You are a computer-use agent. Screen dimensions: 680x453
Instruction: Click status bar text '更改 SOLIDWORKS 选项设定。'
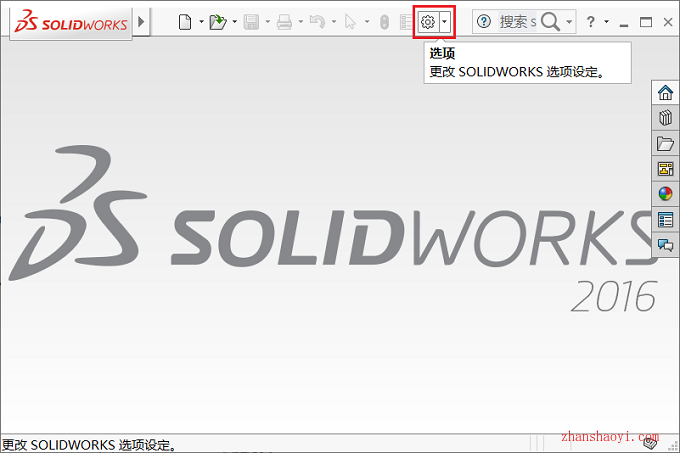pos(88,445)
